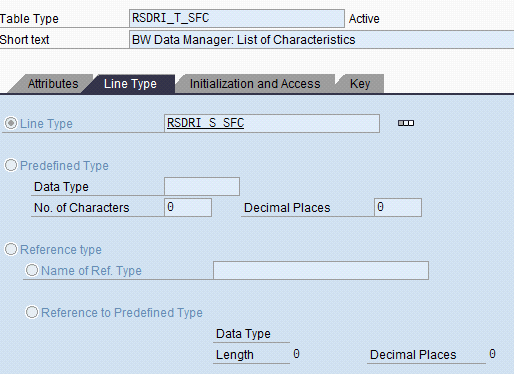Click the Decimal Places value beside Length

pos(492,354)
